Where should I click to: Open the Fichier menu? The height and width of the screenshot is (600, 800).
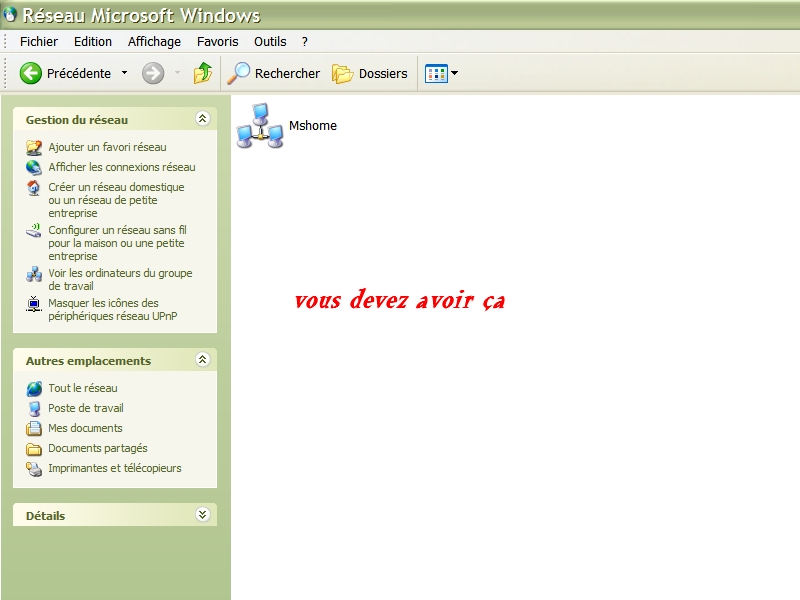pyautogui.click(x=39, y=42)
